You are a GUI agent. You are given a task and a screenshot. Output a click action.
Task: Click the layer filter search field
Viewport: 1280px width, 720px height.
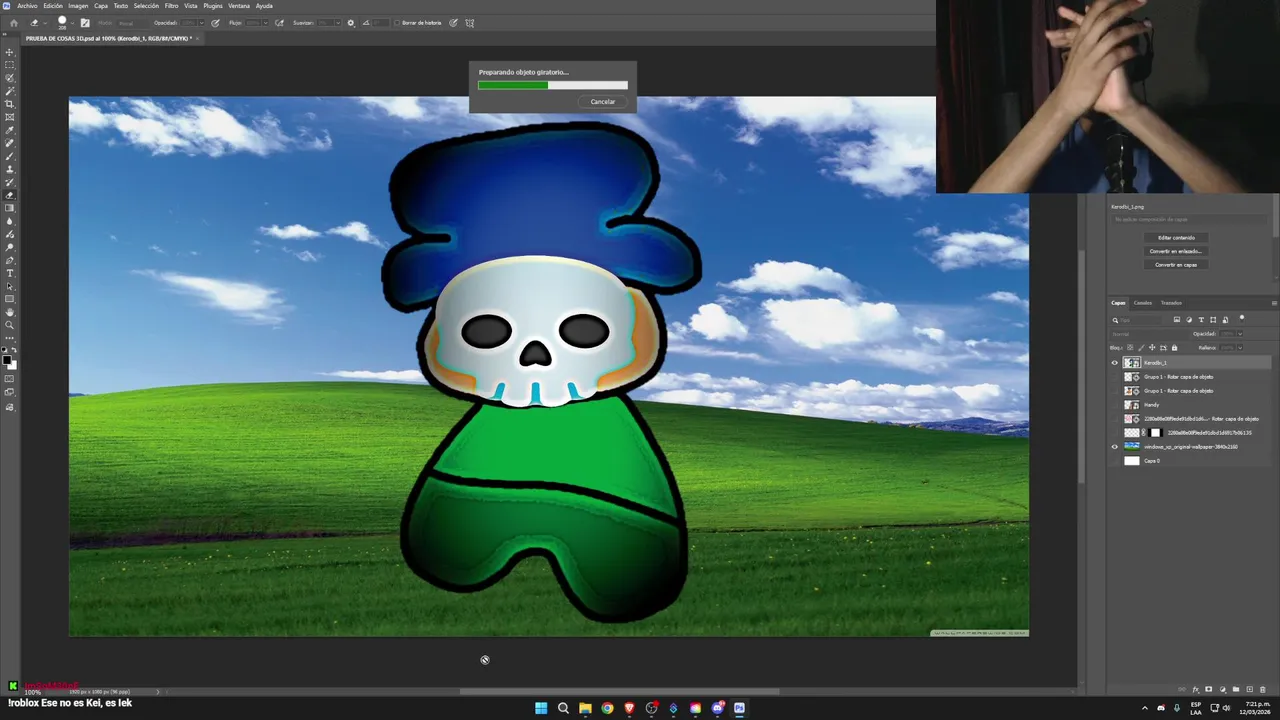click(1136, 320)
